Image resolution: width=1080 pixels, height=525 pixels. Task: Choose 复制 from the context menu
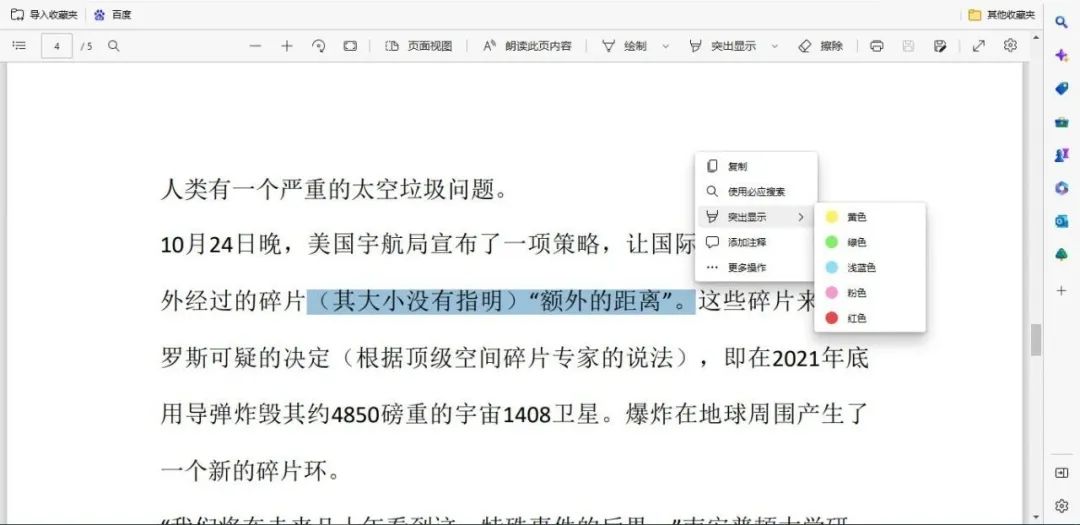point(756,167)
